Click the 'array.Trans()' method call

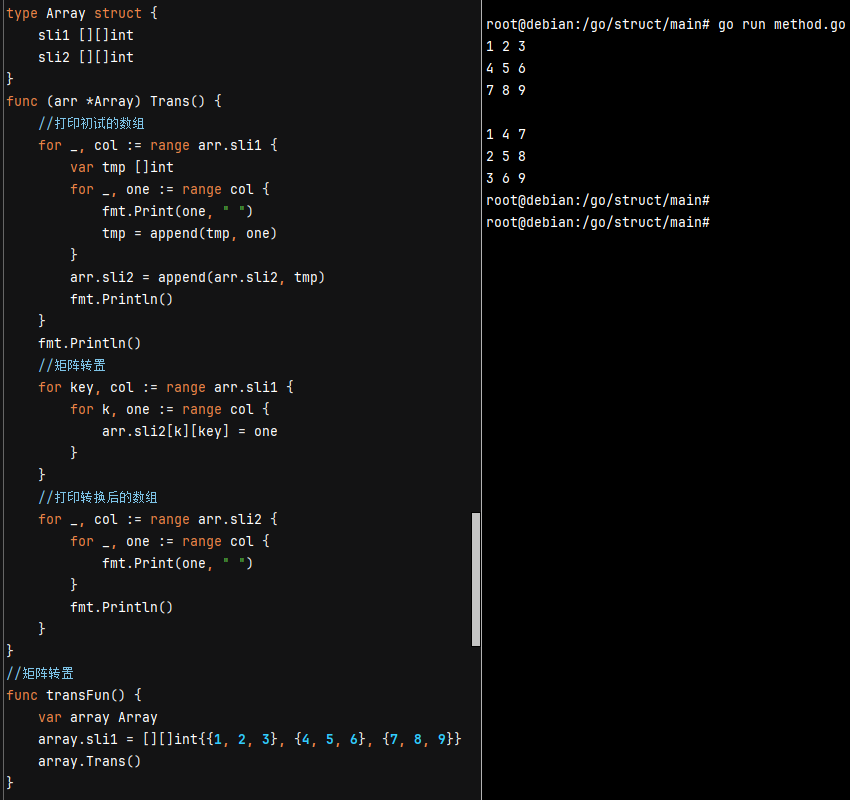(89, 761)
